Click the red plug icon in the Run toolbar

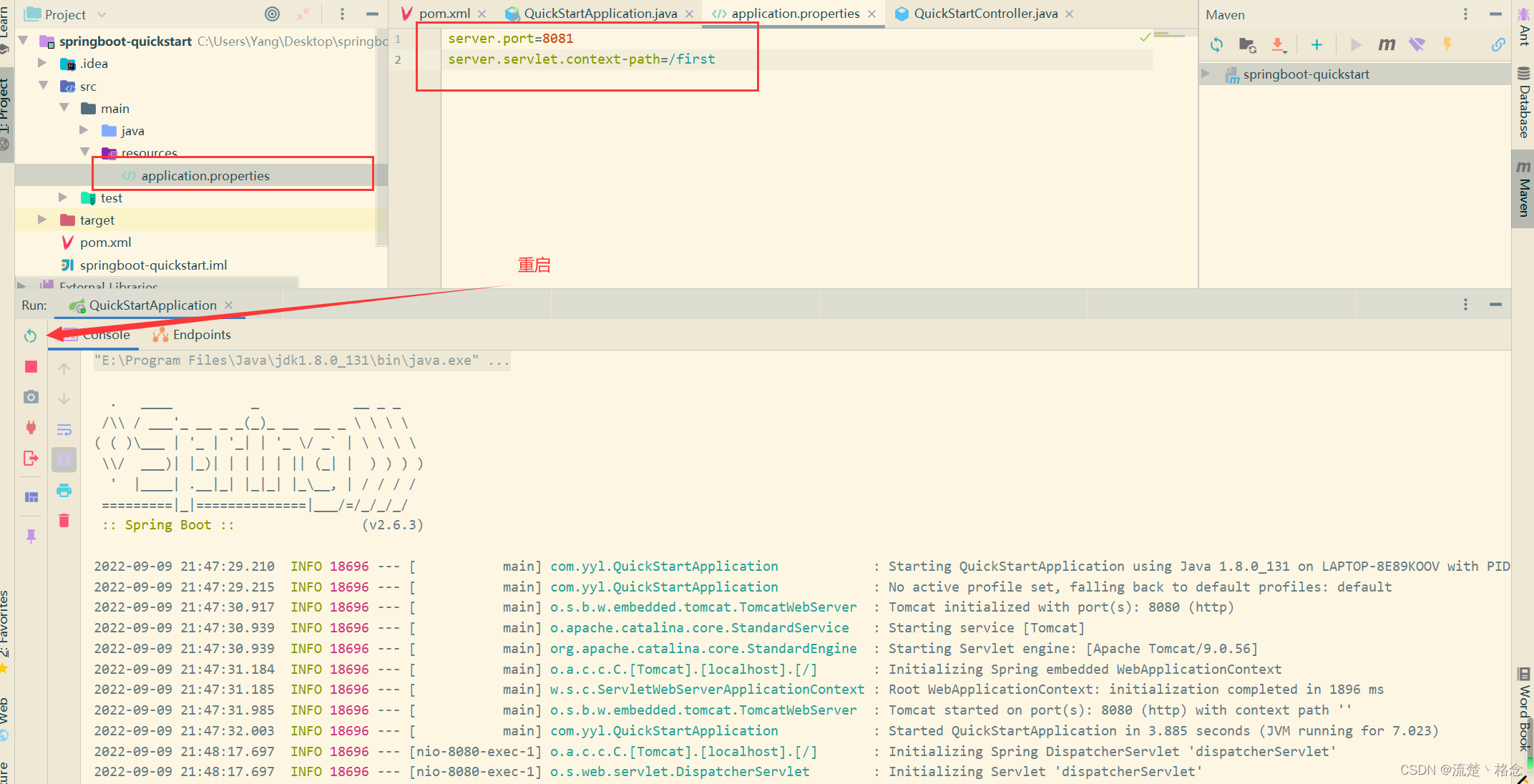(x=31, y=428)
